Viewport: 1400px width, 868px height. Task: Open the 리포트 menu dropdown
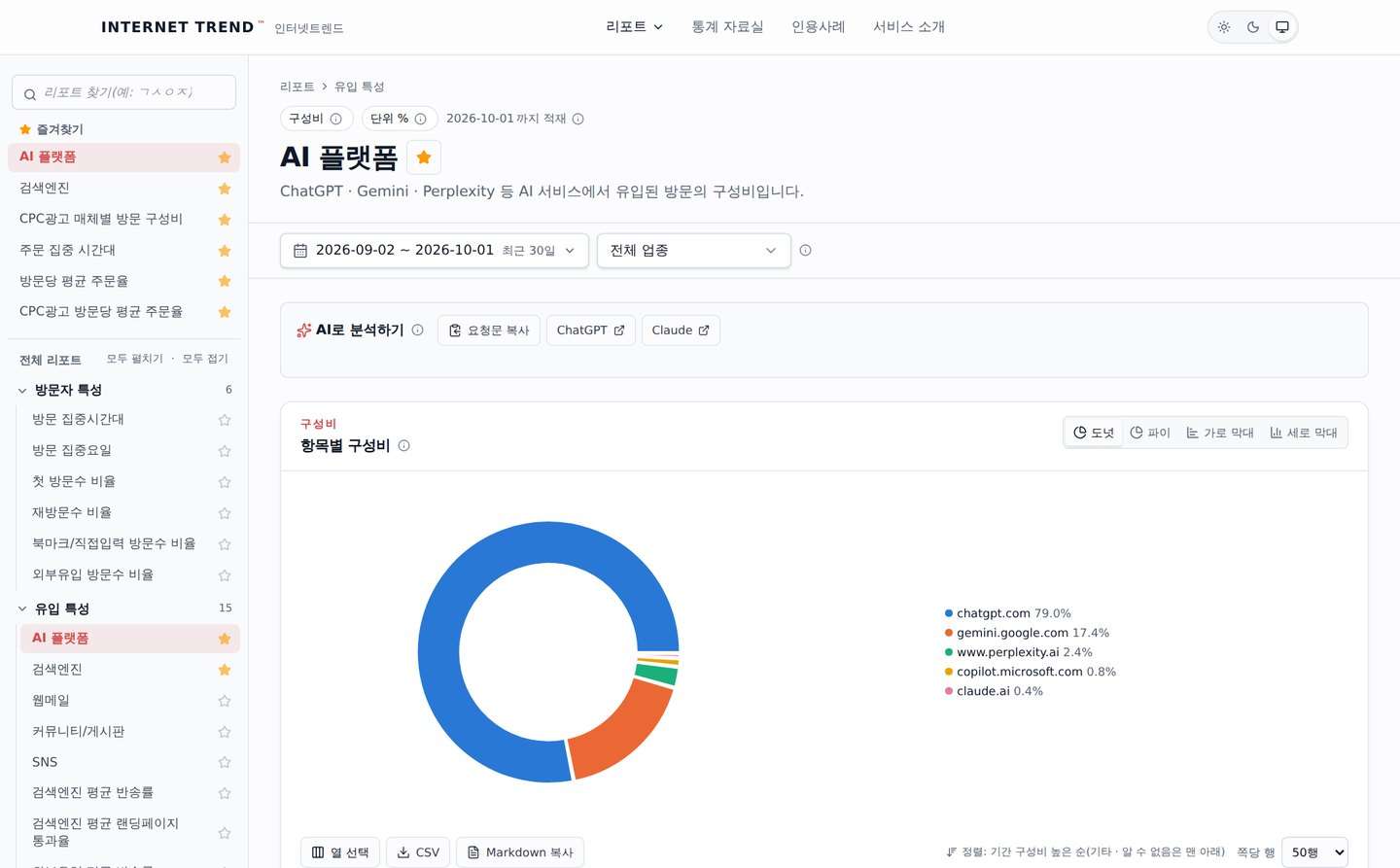pos(634,27)
